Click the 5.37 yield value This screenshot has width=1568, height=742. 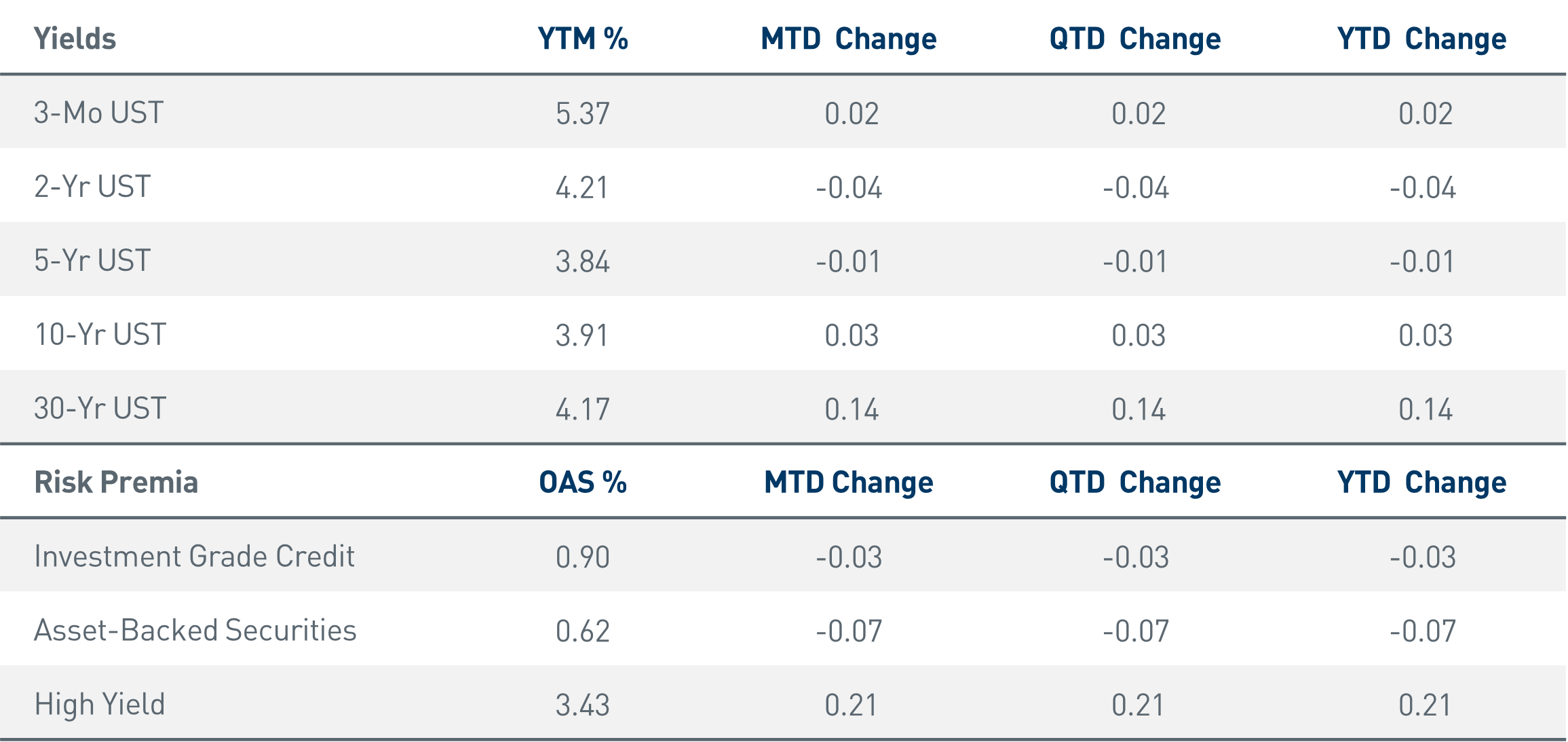[583, 113]
